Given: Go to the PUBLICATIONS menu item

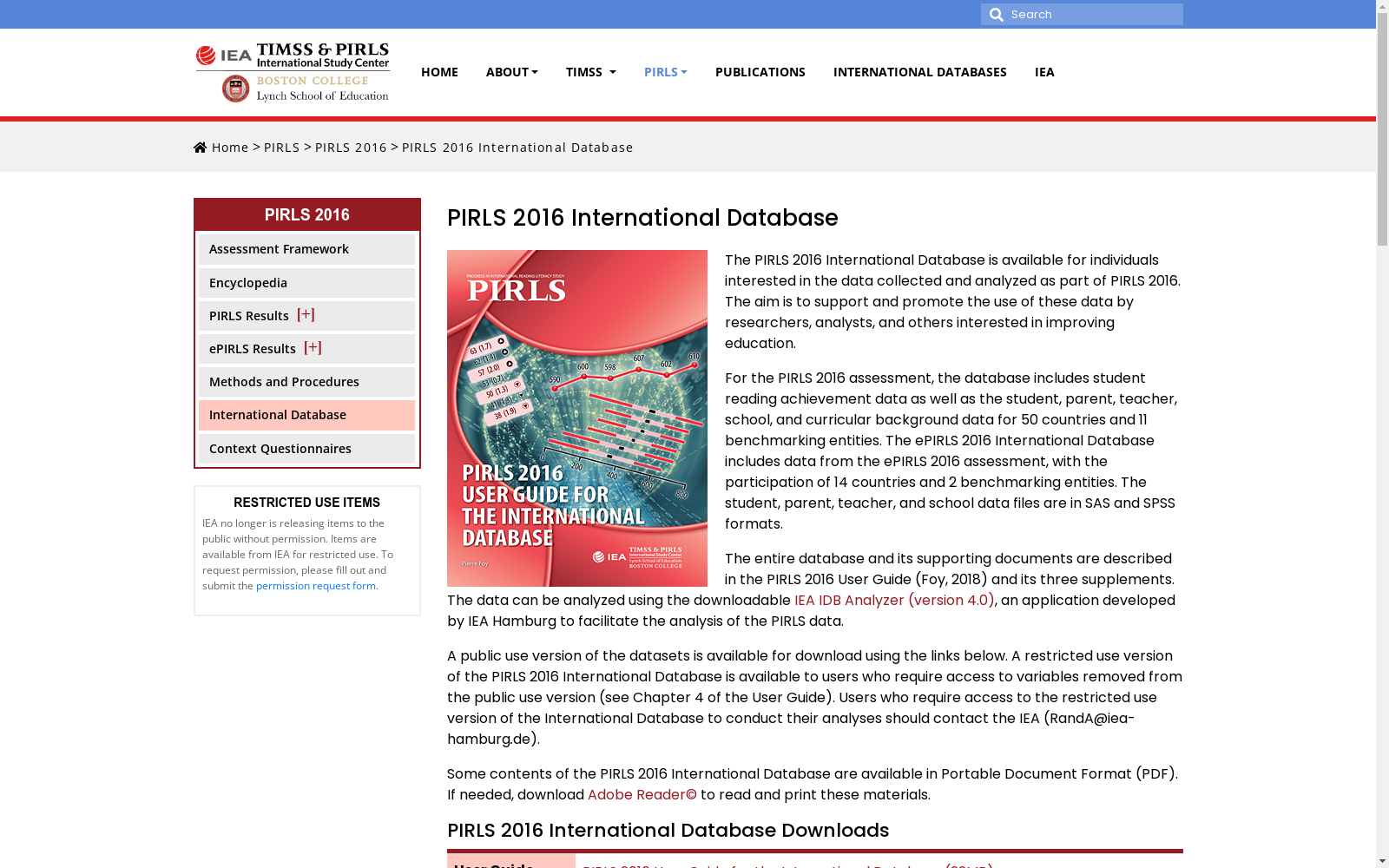Looking at the screenshot, I should click(760, 72).
